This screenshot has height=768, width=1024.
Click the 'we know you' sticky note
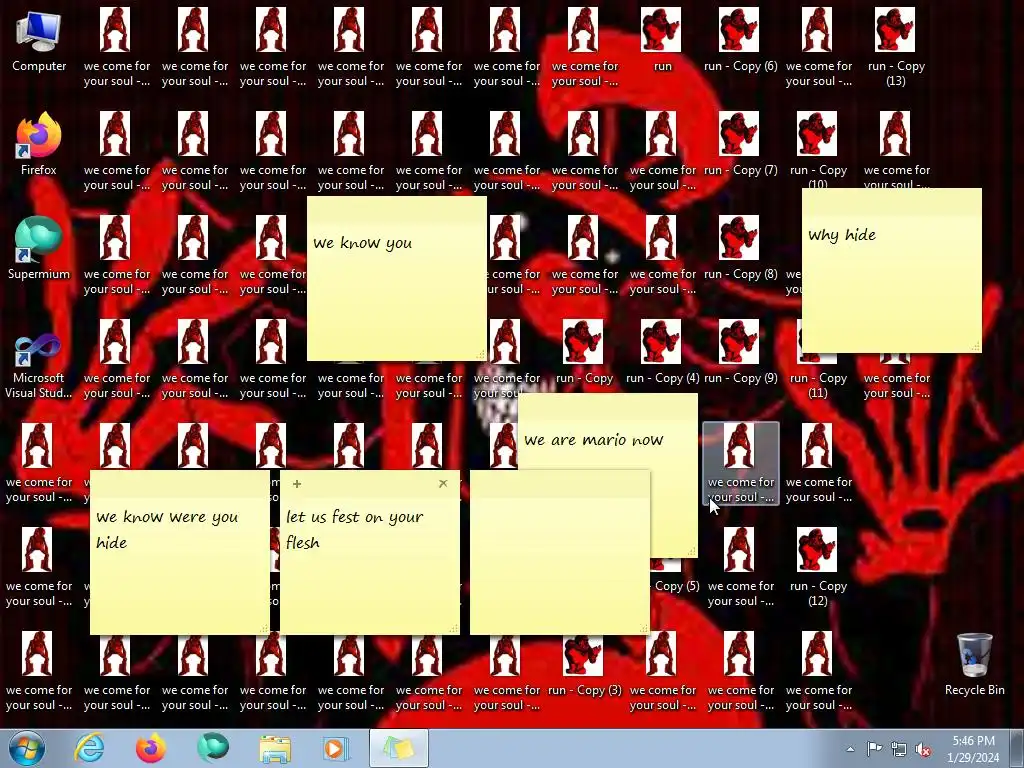tap(396, 279)
